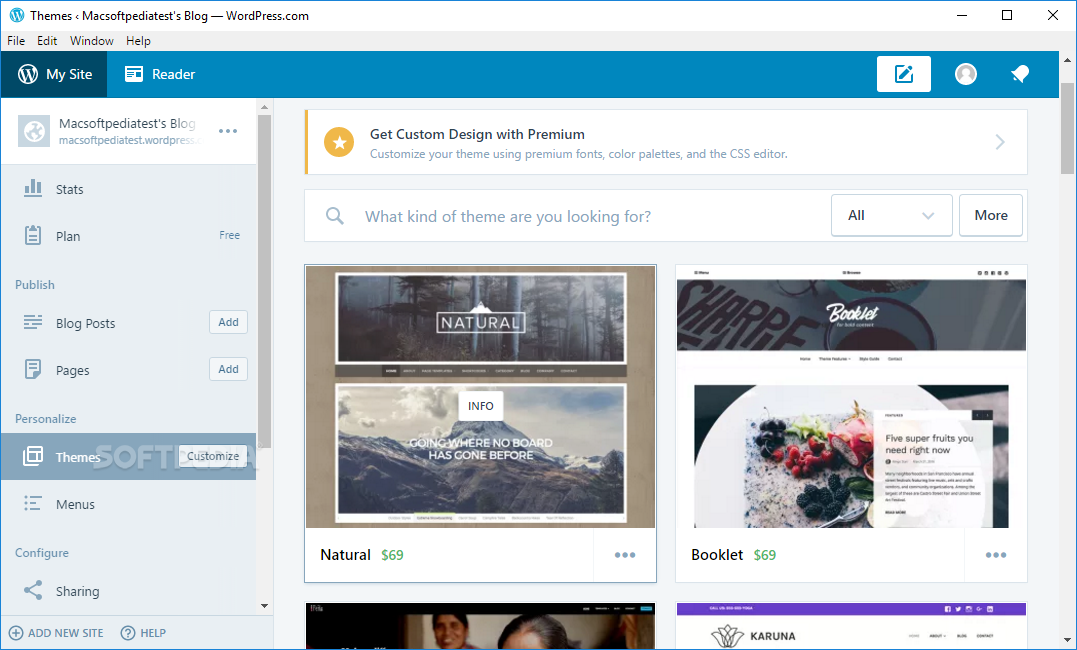Select Menus in the sidebar
The width and height of the screenshot is (1077, 650).
click(x=128, y=504)
